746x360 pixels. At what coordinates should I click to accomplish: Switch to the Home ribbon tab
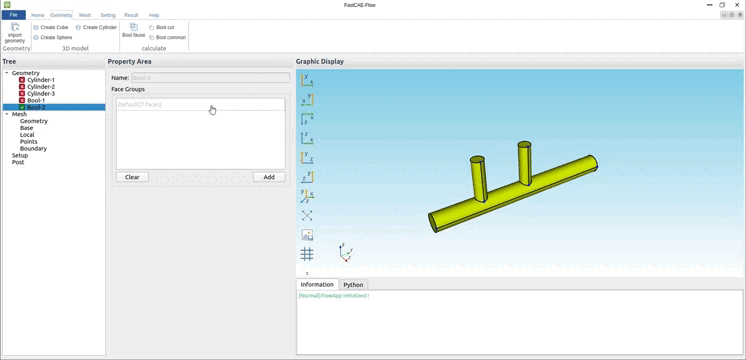(38, 15)
